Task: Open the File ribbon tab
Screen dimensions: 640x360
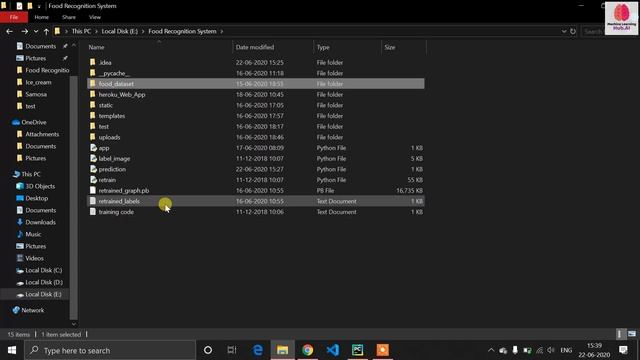Action: [x=14, y=17]
